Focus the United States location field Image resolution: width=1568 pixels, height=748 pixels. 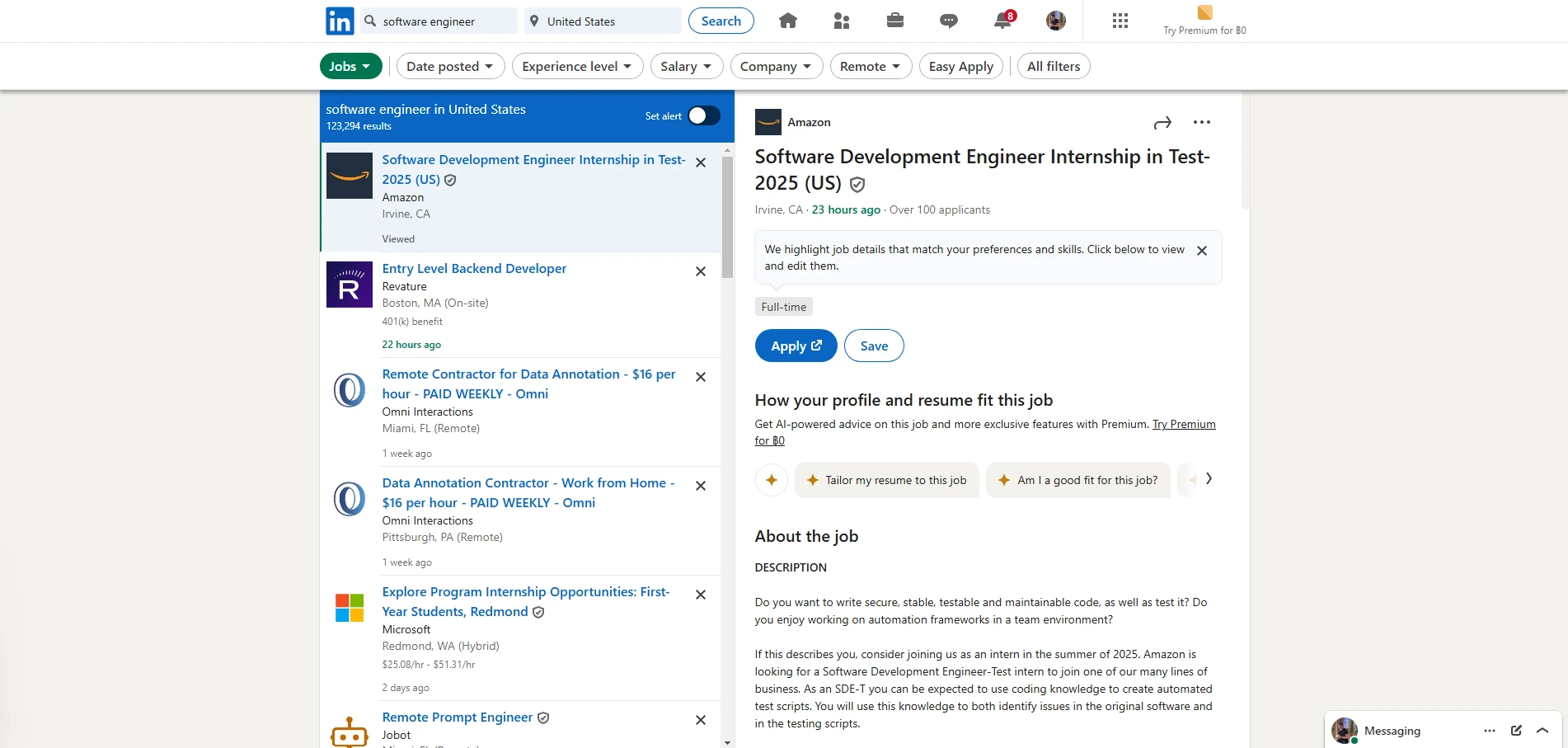tap(603, 21)
